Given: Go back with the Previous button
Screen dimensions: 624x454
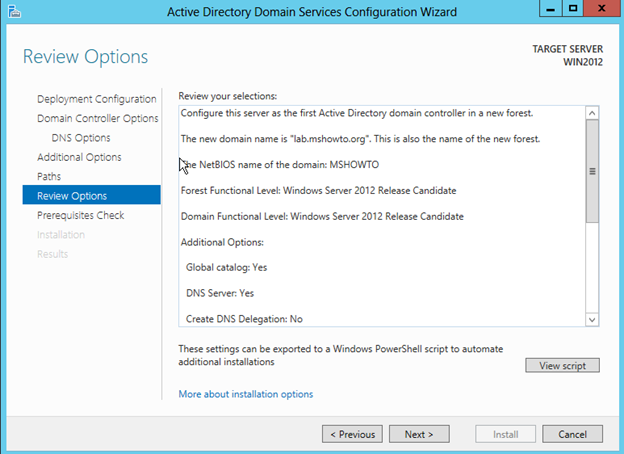Looking at the screenshot, I should tap(351, 434).
